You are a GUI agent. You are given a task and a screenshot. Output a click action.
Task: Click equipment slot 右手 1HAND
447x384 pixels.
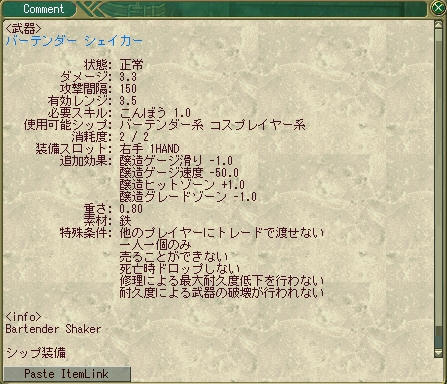coord(149,149)
